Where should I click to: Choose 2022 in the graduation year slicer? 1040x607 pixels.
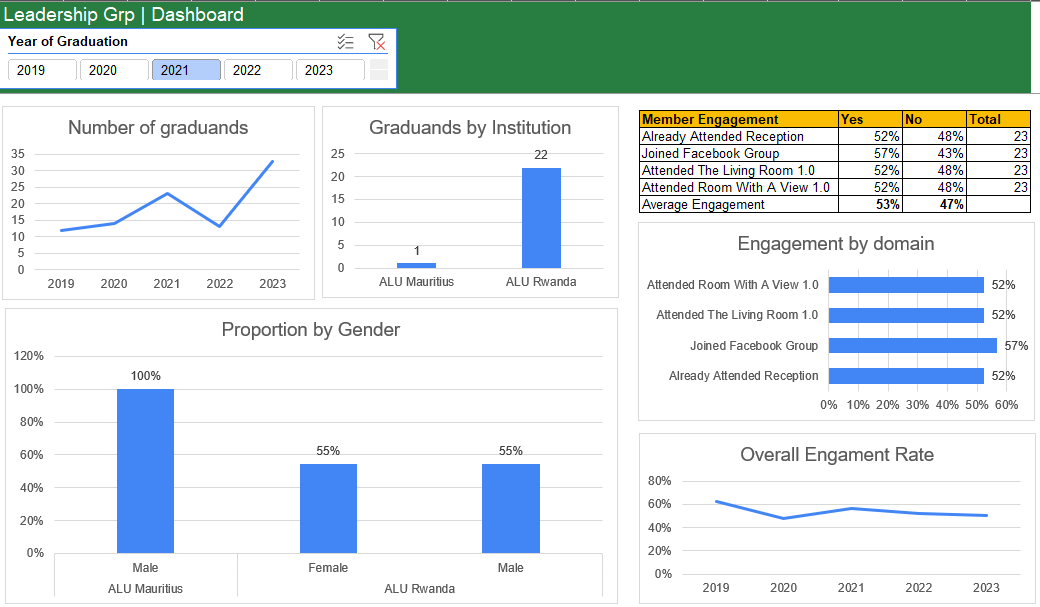[x=258, y=70]
